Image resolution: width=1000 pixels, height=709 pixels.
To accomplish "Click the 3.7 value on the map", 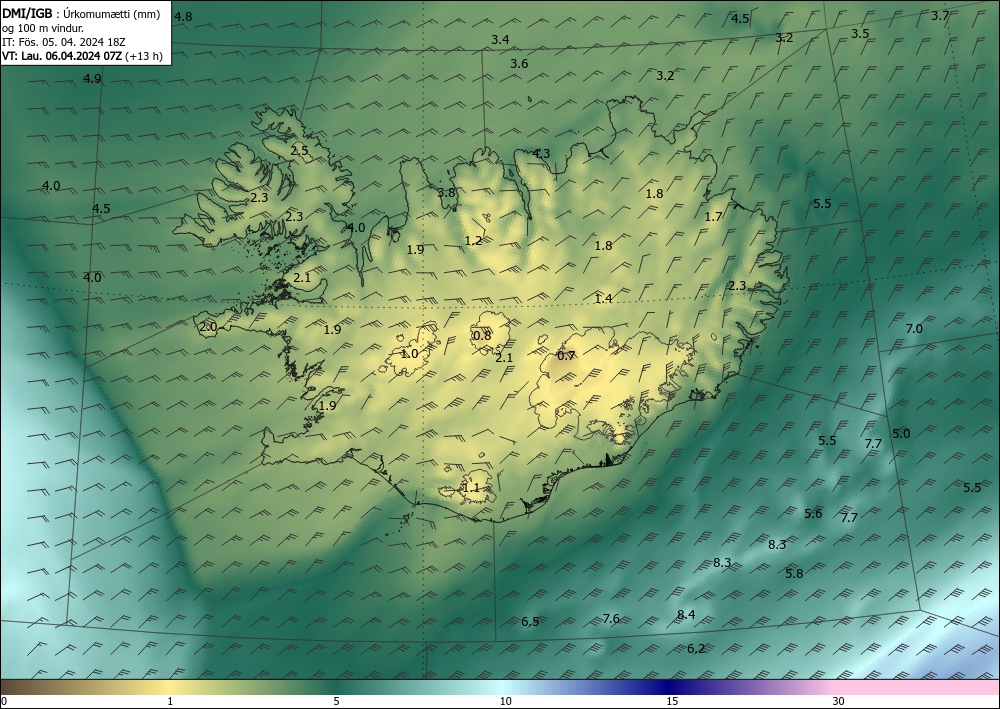I will 940,16.
